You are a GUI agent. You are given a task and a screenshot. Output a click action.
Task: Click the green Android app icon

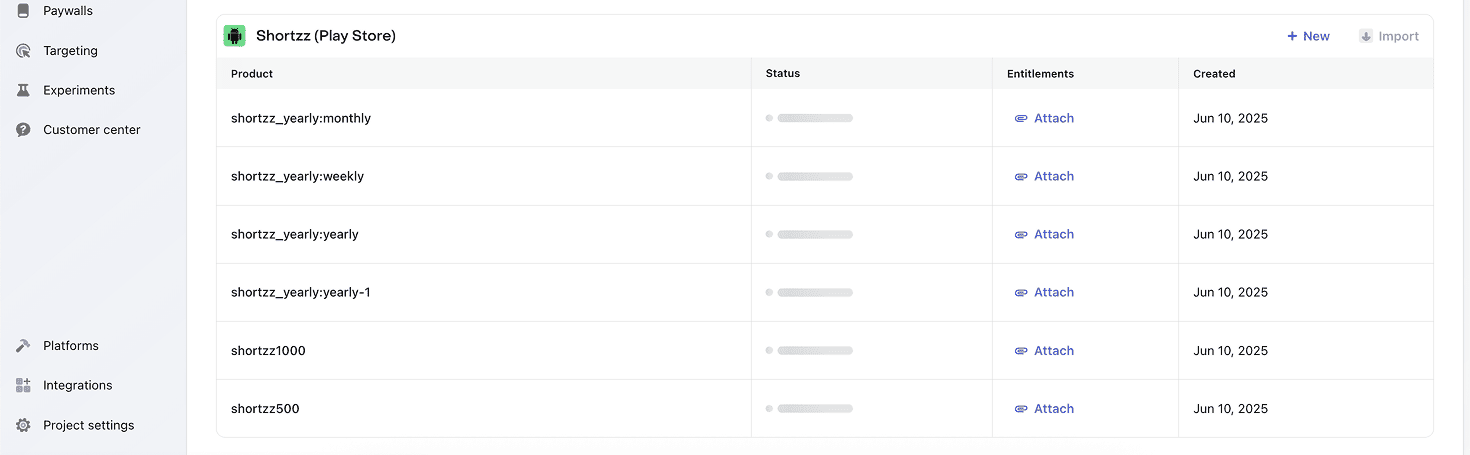tap(235, 36)
